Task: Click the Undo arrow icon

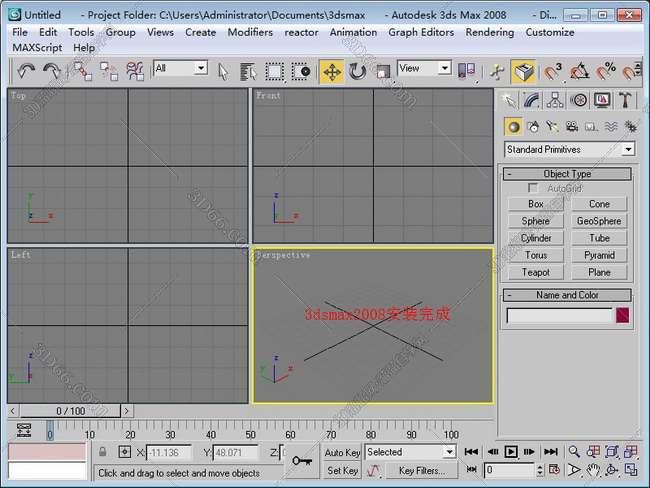Action: (26, 71)
